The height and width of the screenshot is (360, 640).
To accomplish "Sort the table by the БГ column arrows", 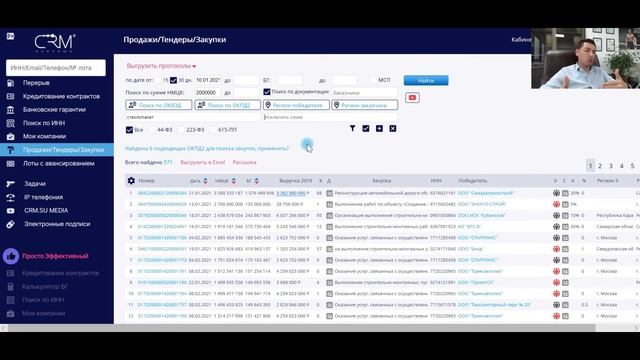I will coord(256,181).
